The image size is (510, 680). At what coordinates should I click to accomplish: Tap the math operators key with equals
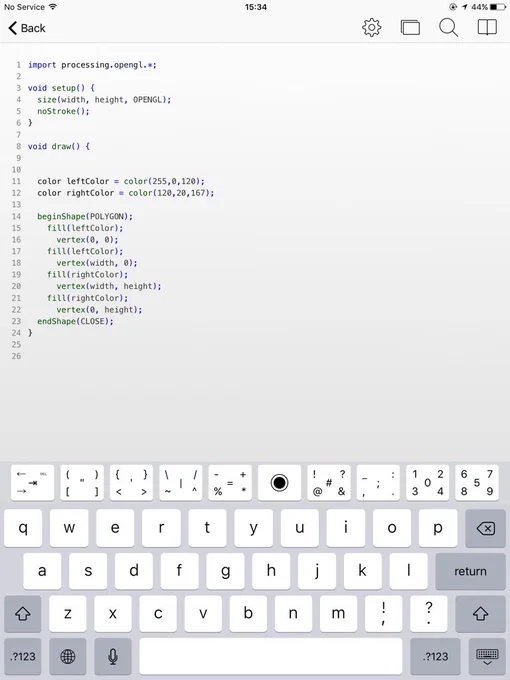pyautogui.click(x=230, y=483)
